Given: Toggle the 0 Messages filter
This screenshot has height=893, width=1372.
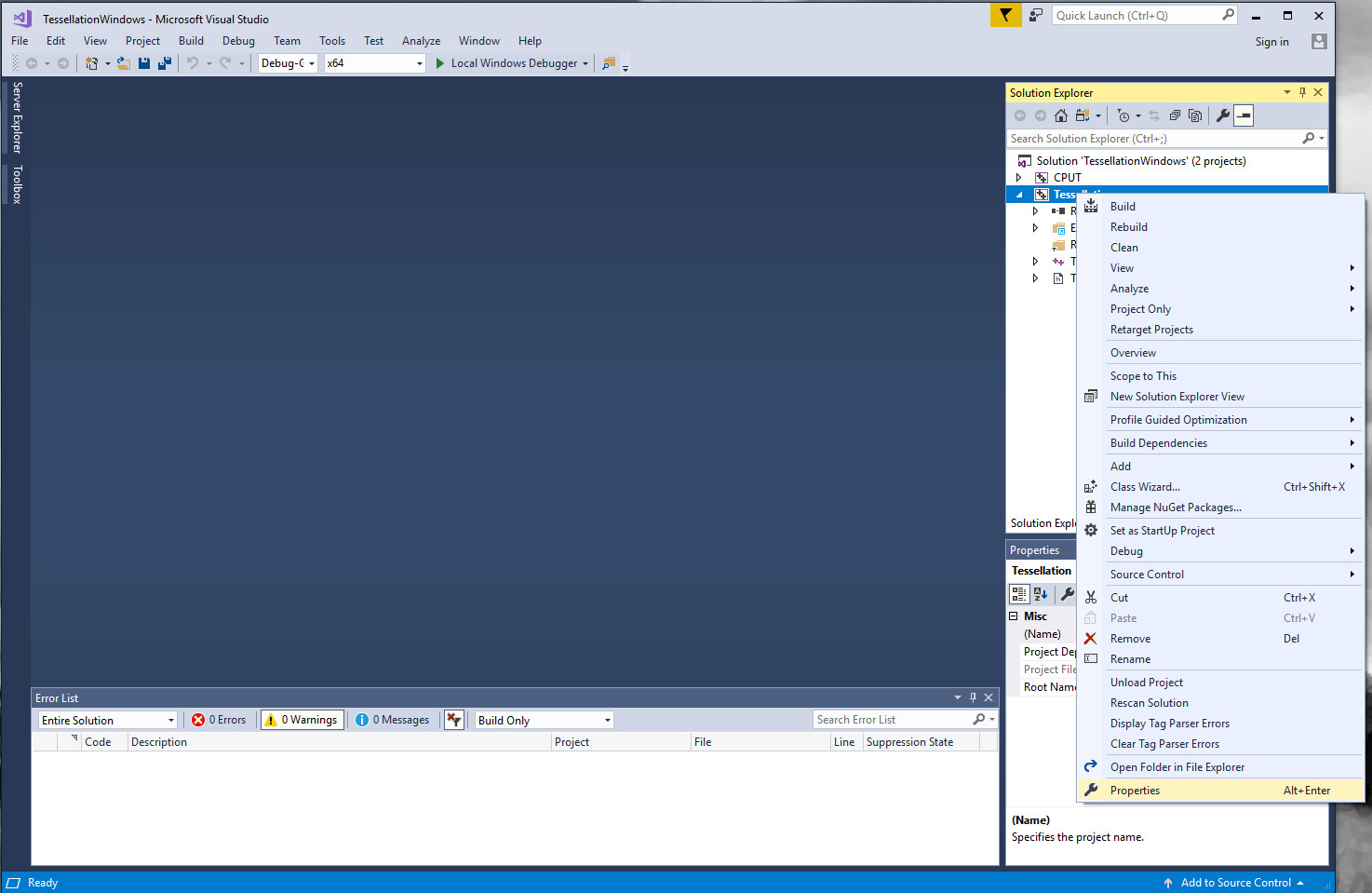Looking at the screenshot, I should click(x=392, y=720).
